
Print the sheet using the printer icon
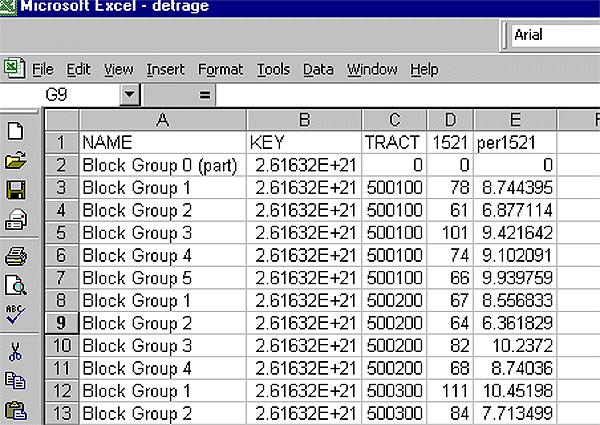pos(15,256)
